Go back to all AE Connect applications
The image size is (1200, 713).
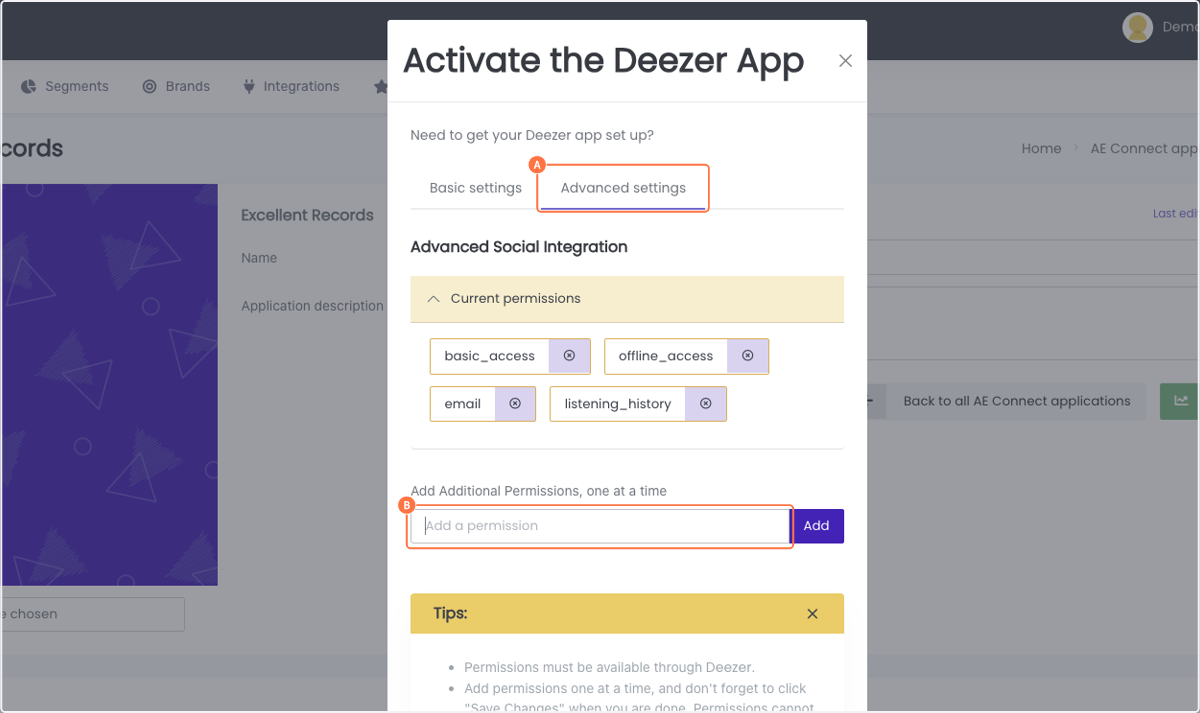(x=1017, y=401)
